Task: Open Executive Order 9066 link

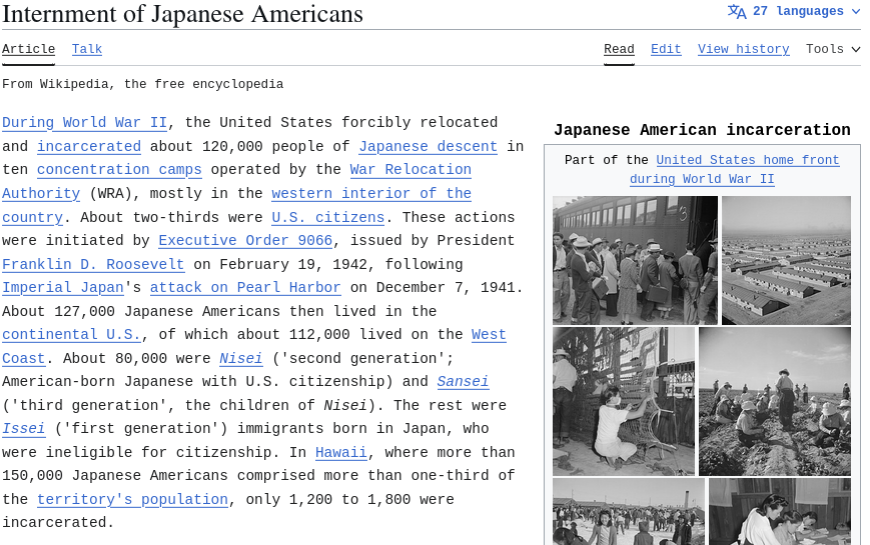Action: click(245, 240)
